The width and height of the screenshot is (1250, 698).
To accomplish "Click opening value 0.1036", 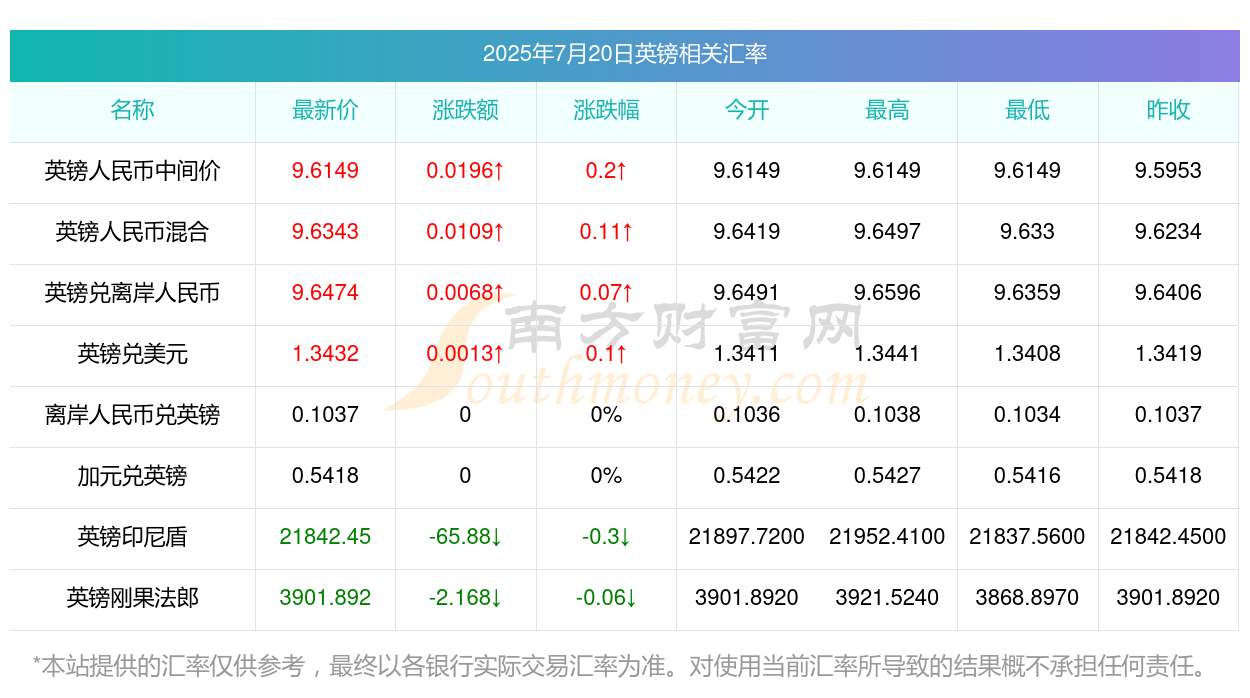I will [747, 415].
